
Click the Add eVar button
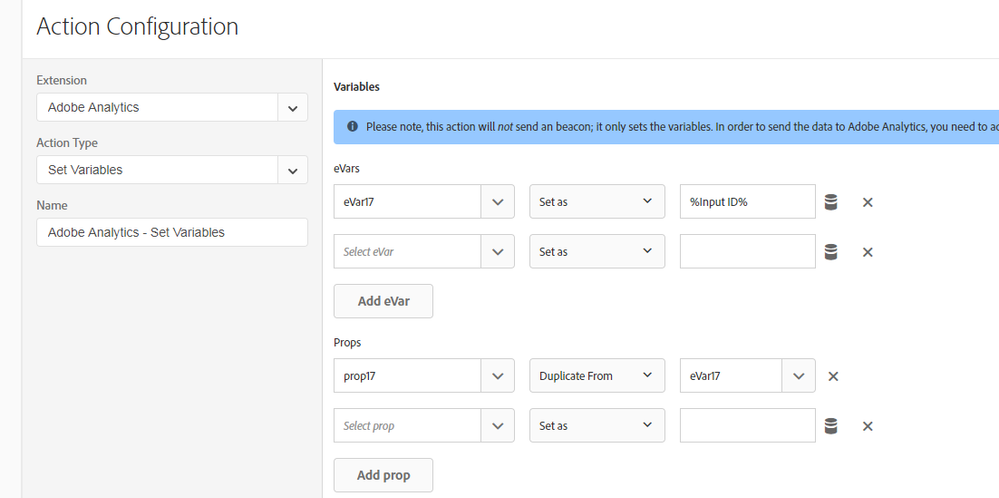[383, 301]
